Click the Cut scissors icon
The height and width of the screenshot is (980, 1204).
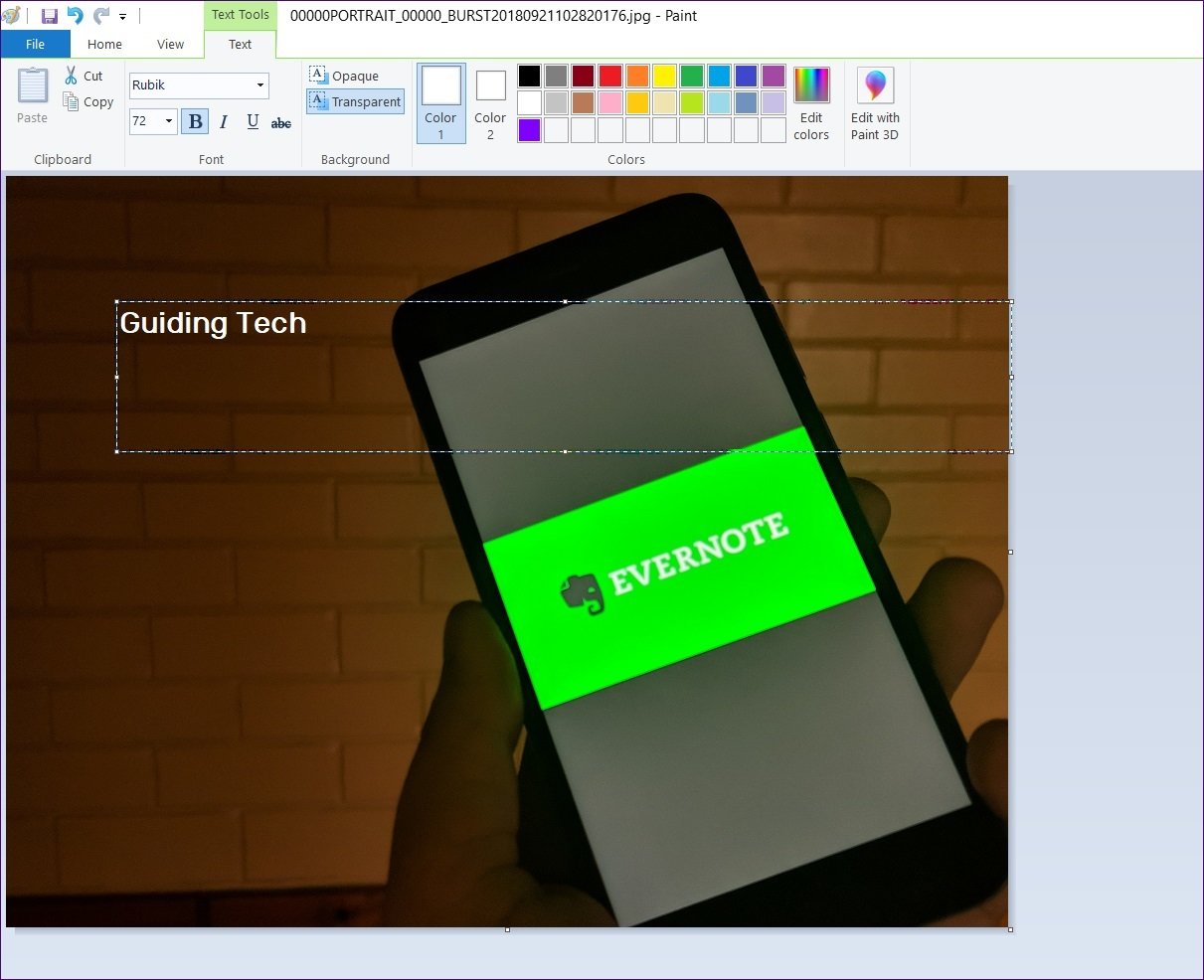(x=72, y=76)
